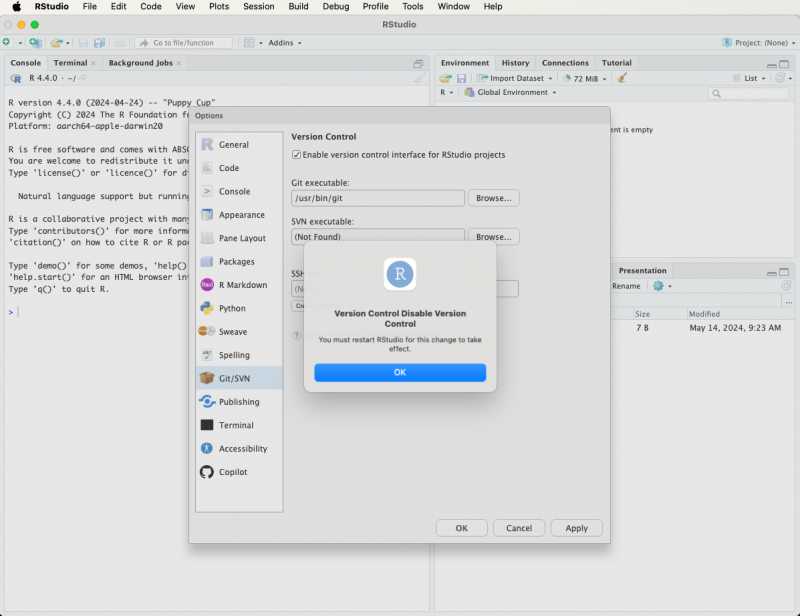
Task: Switch to the Terminal tab
Action: click(x=70, y=63)
